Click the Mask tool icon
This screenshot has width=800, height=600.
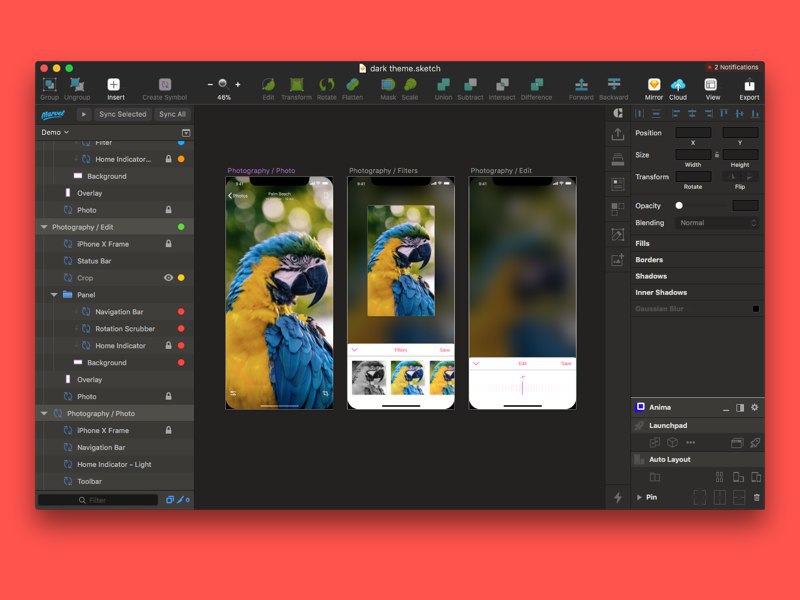(x=388, y=84)
